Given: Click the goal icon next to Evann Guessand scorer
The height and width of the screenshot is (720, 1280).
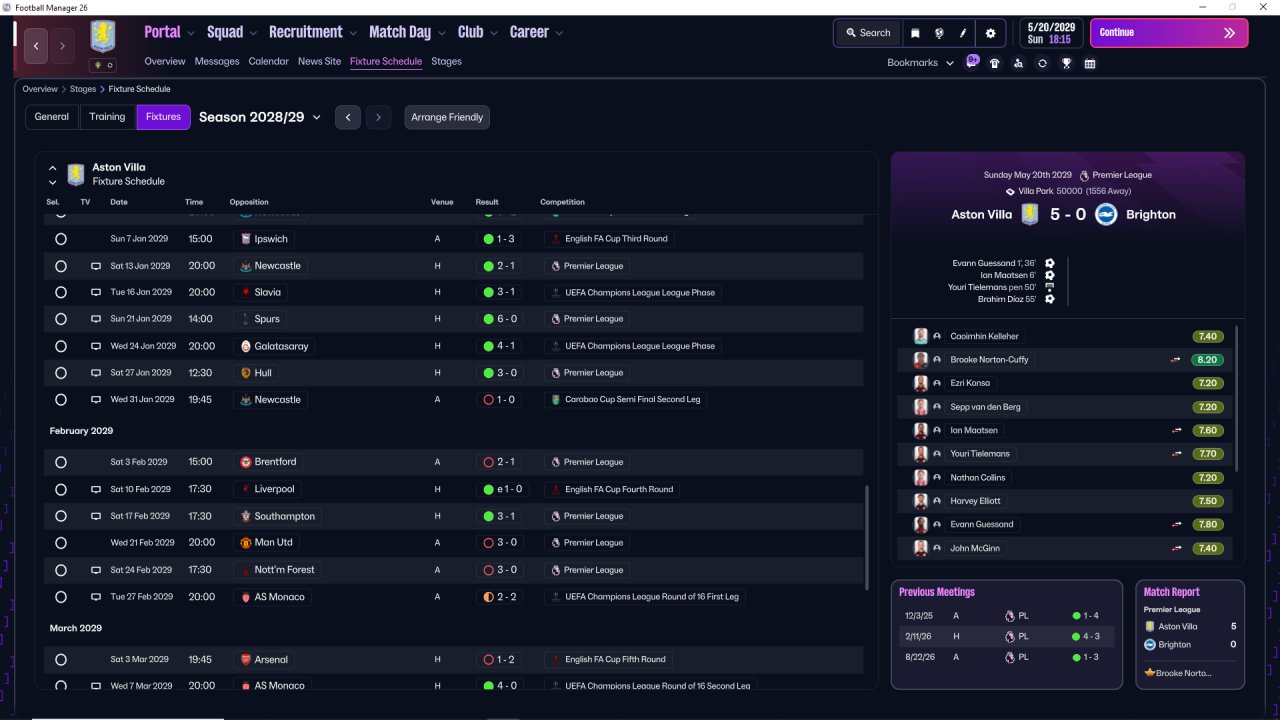Looking at the screenshot, I should 1049,263.
